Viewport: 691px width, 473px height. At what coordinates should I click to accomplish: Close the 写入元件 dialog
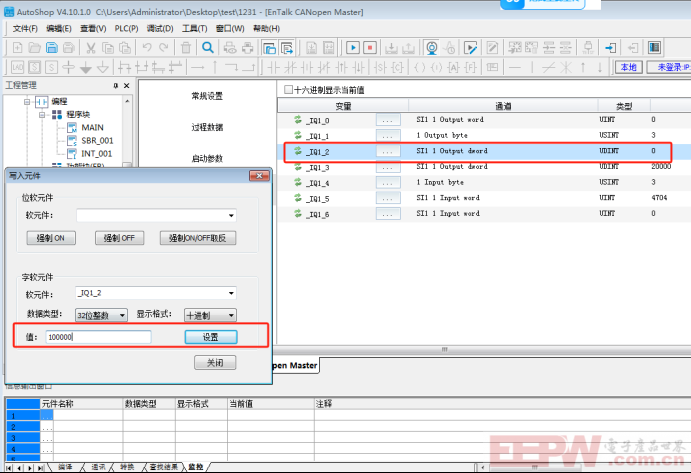click(x=259, y=176)
